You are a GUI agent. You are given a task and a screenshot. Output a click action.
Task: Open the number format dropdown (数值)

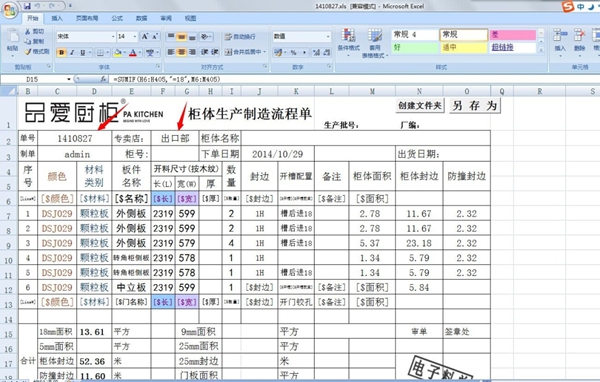pyautogui.click(x=328, y=36)
